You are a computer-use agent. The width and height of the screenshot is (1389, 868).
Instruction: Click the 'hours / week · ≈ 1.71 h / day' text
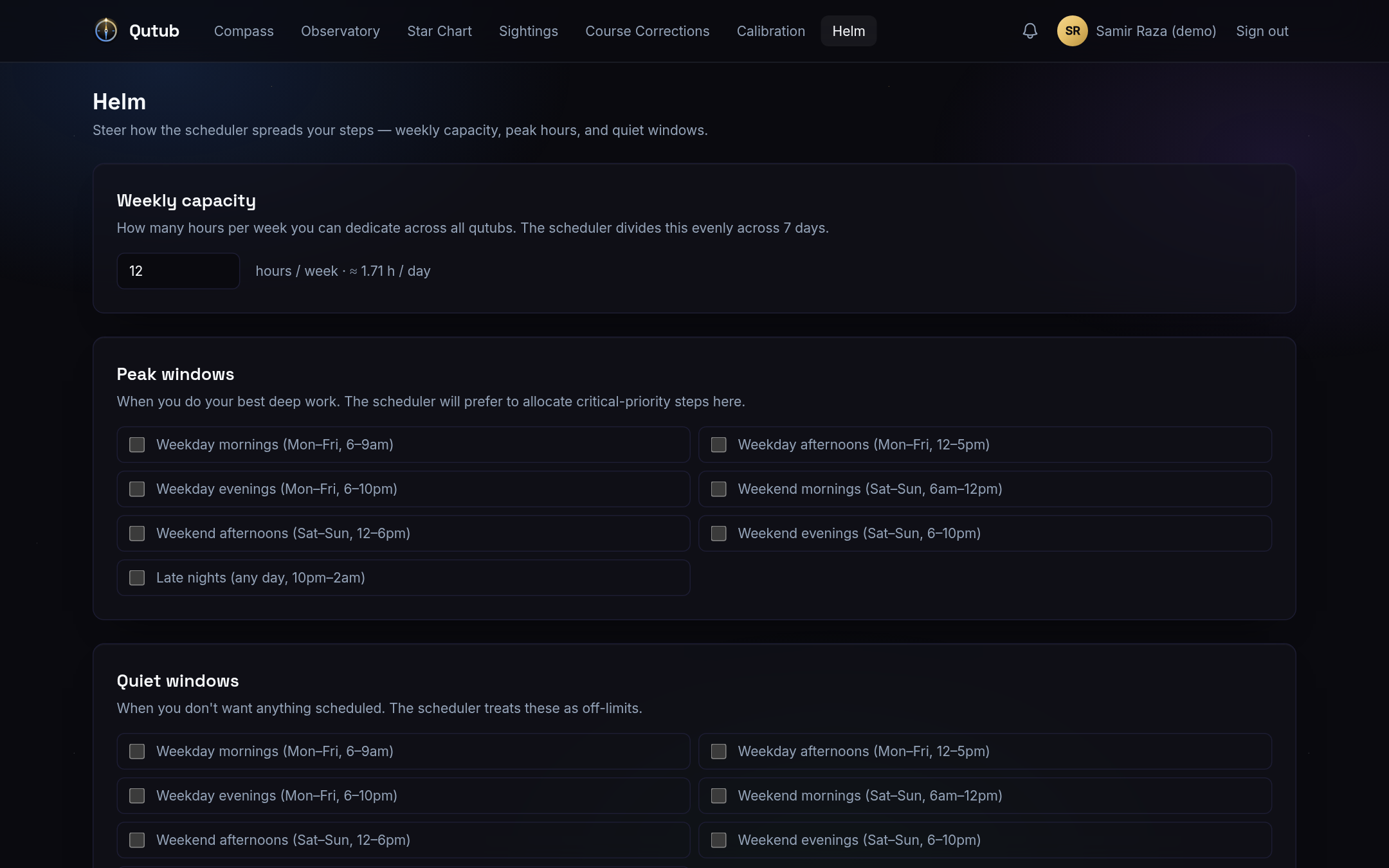343,271
